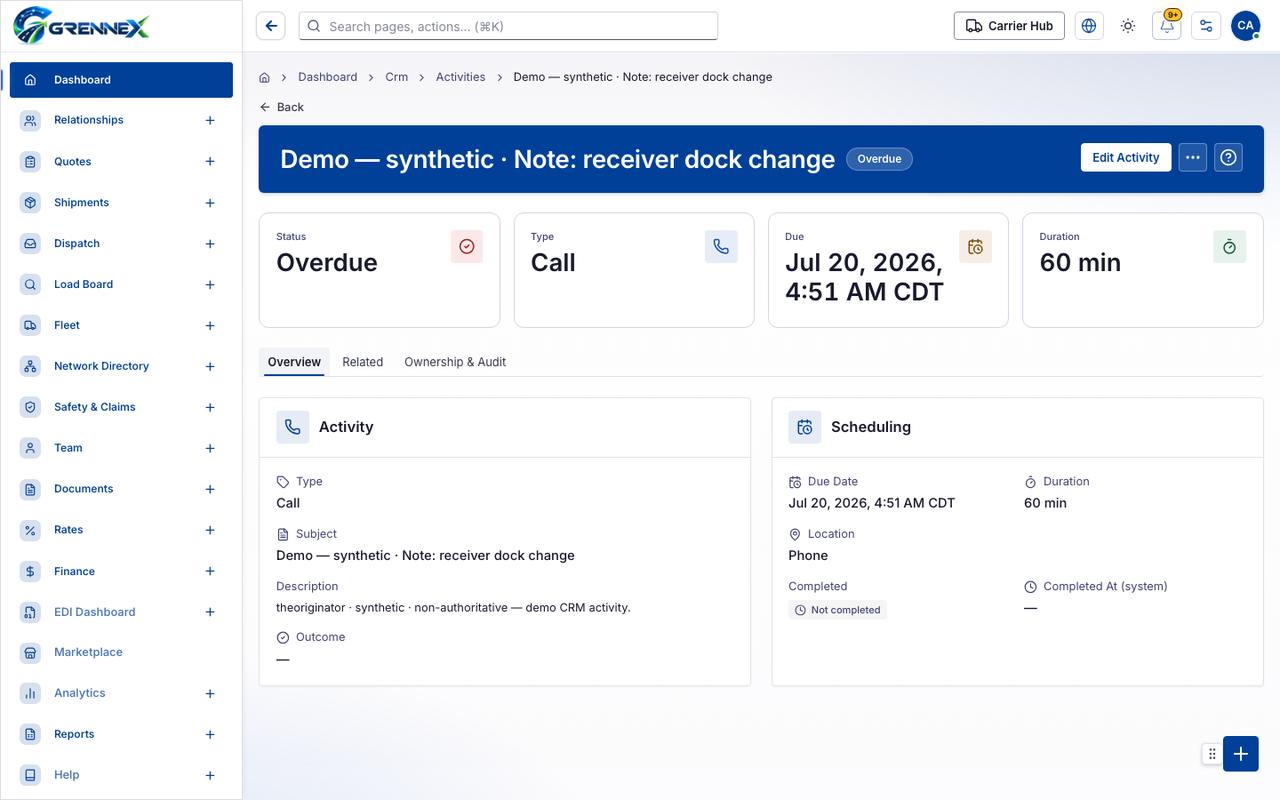The image size is (1280, 800).
Task: Click the Activities breadcrumb link
Action: (x=460, y=77)
